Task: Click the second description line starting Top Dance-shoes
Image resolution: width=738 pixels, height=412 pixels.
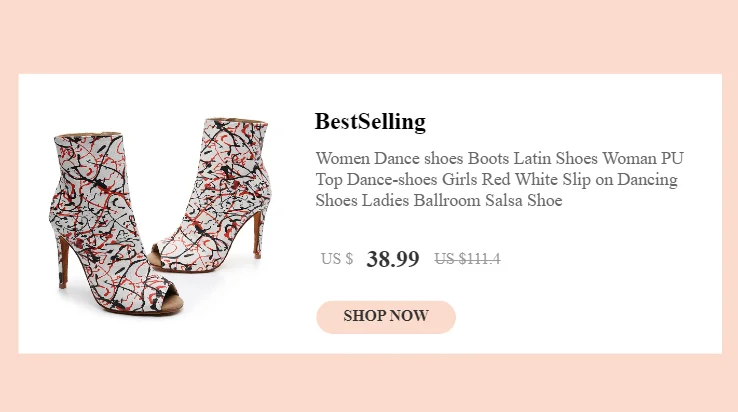Action: [496, 180]
